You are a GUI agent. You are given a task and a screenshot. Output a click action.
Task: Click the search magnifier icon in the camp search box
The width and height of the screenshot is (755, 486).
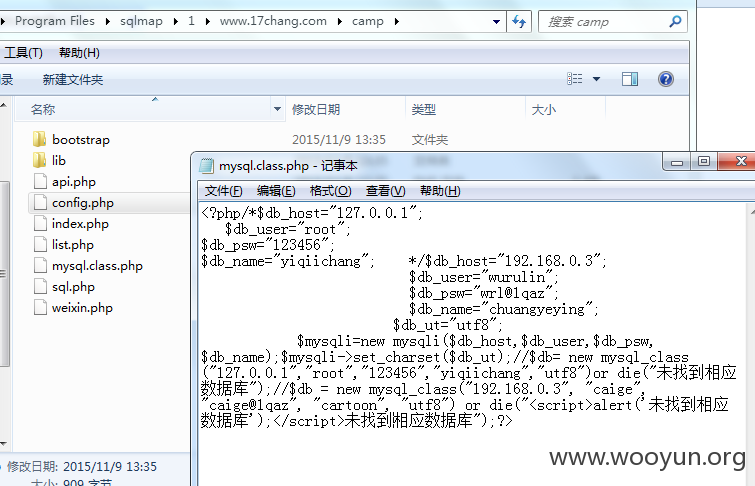coord(675,22)
